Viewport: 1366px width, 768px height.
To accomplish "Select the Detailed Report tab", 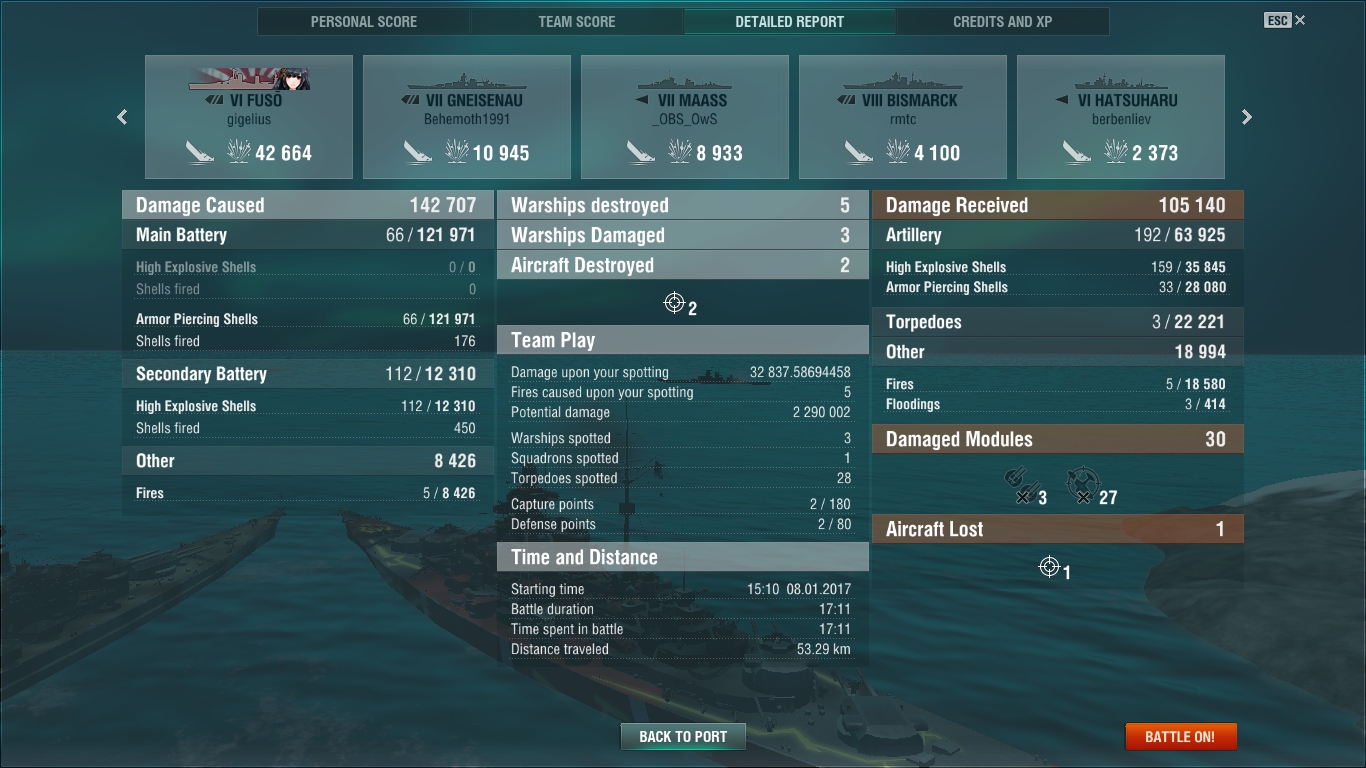I will 790,21.
